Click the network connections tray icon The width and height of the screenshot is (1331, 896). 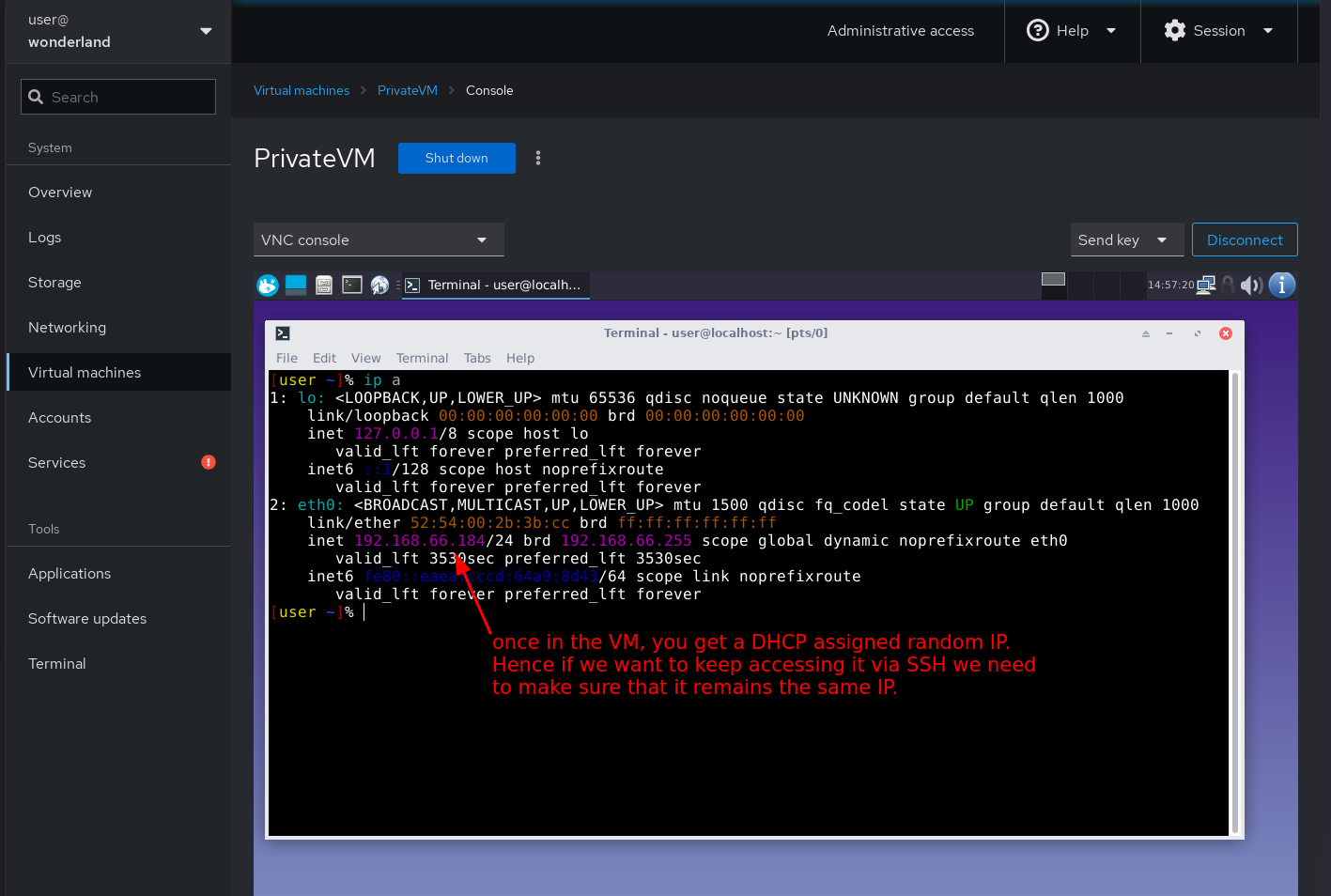[1206, 285]
